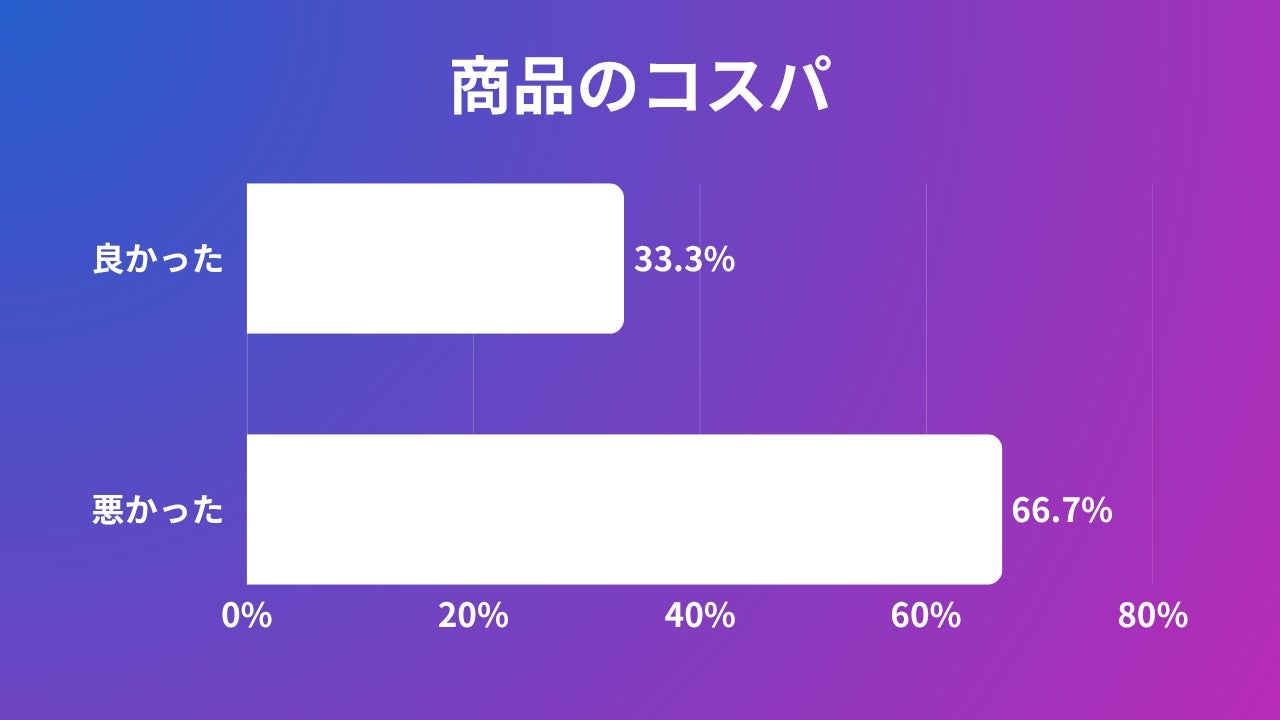Click the 66.7% data value label
The height and width of the screenshot is (720, 1280).
(1062, 511)
